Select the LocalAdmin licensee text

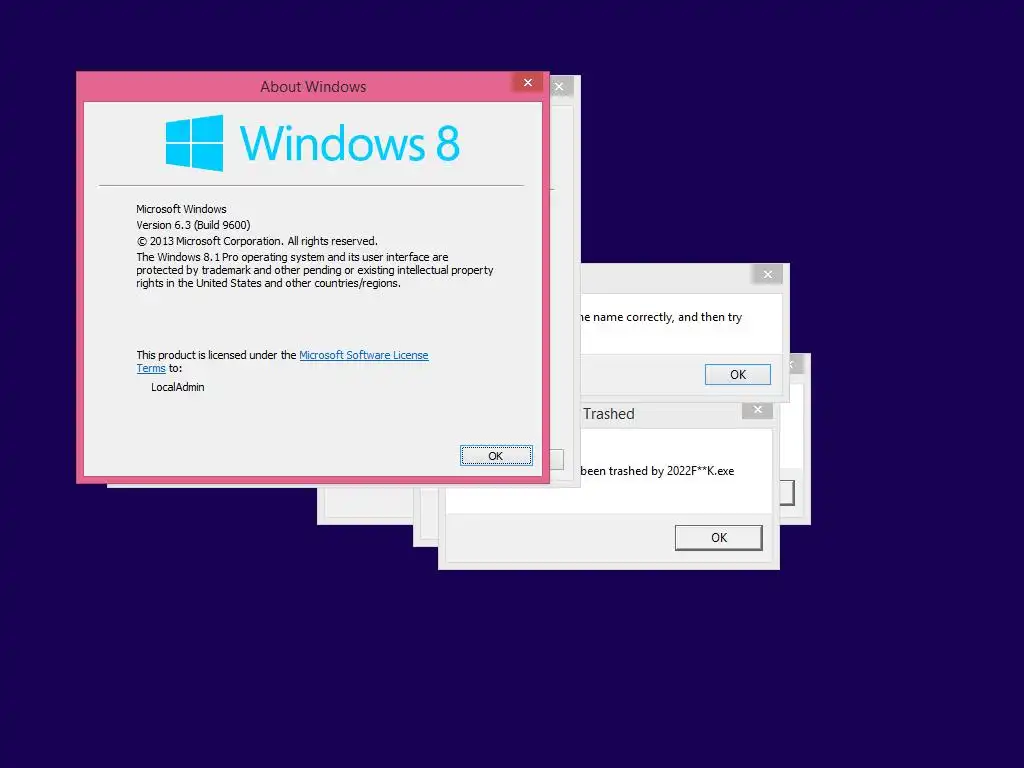point(178,387)
